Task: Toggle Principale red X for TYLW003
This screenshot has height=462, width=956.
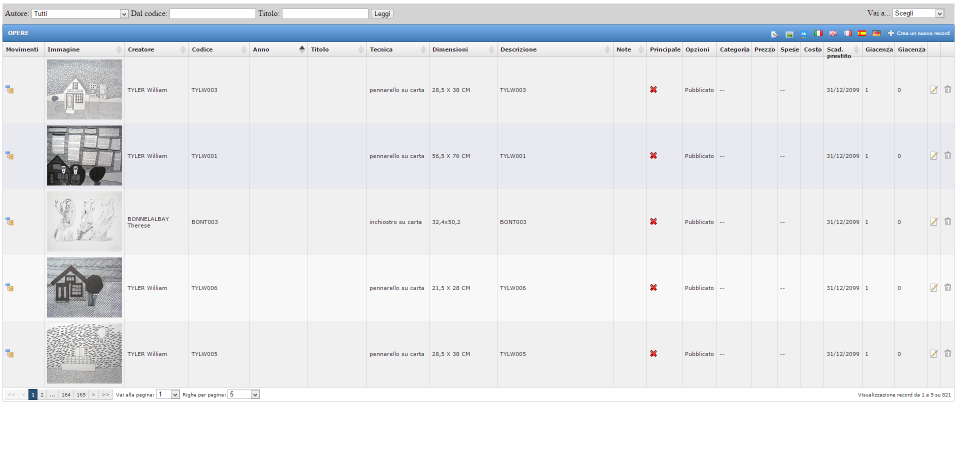Action: [x=653, y=90]
